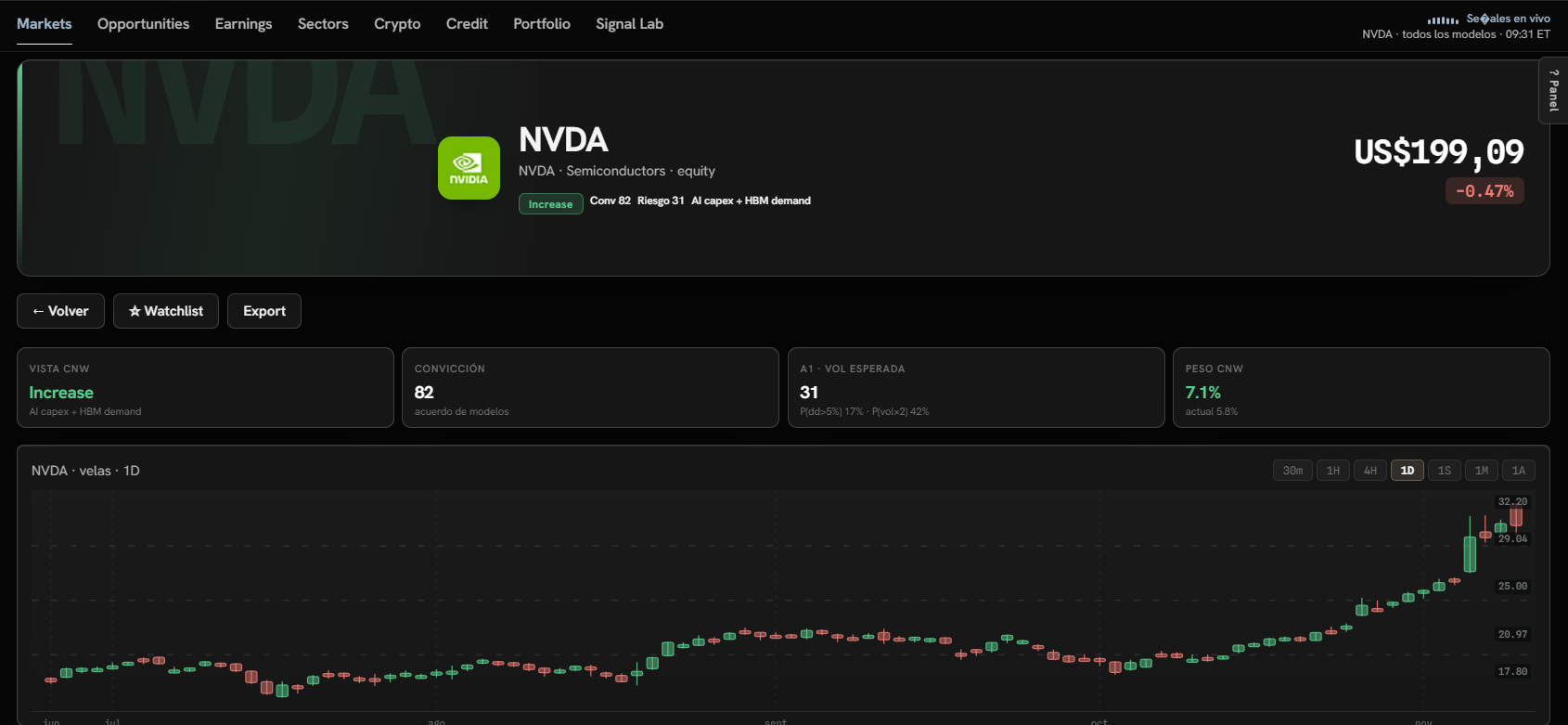
Task: Click the 20.97 price axis label
Action: [x=1512, y=634]
